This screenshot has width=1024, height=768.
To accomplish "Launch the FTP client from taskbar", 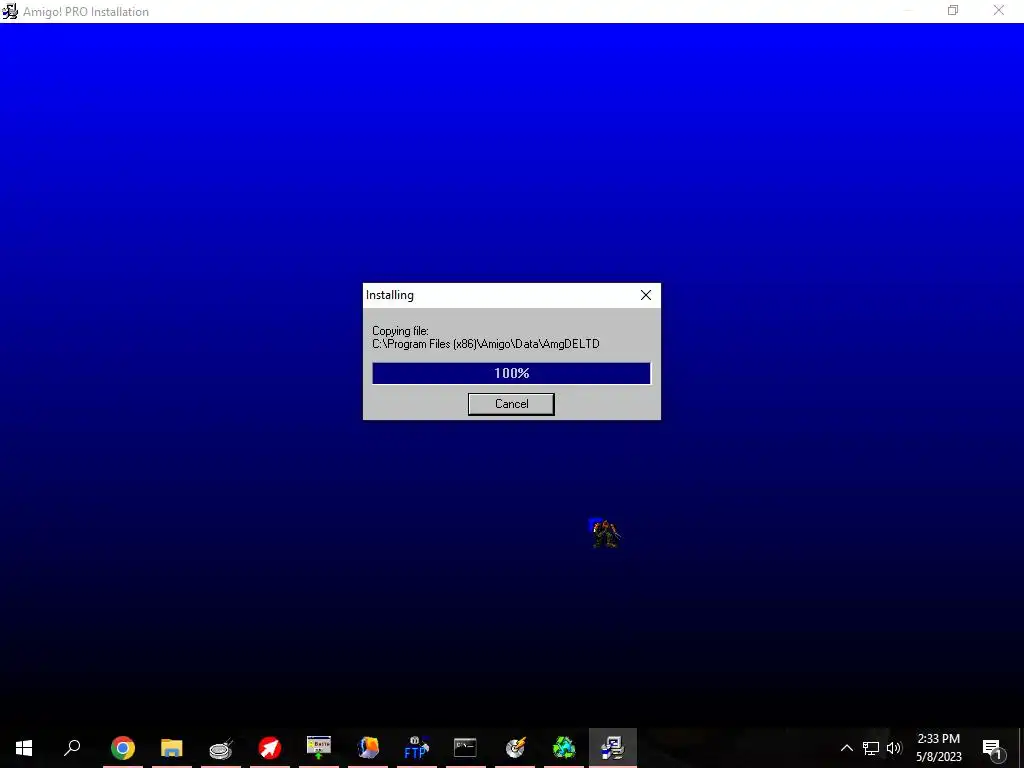I will pyautogui.click(x=417, y=748).
